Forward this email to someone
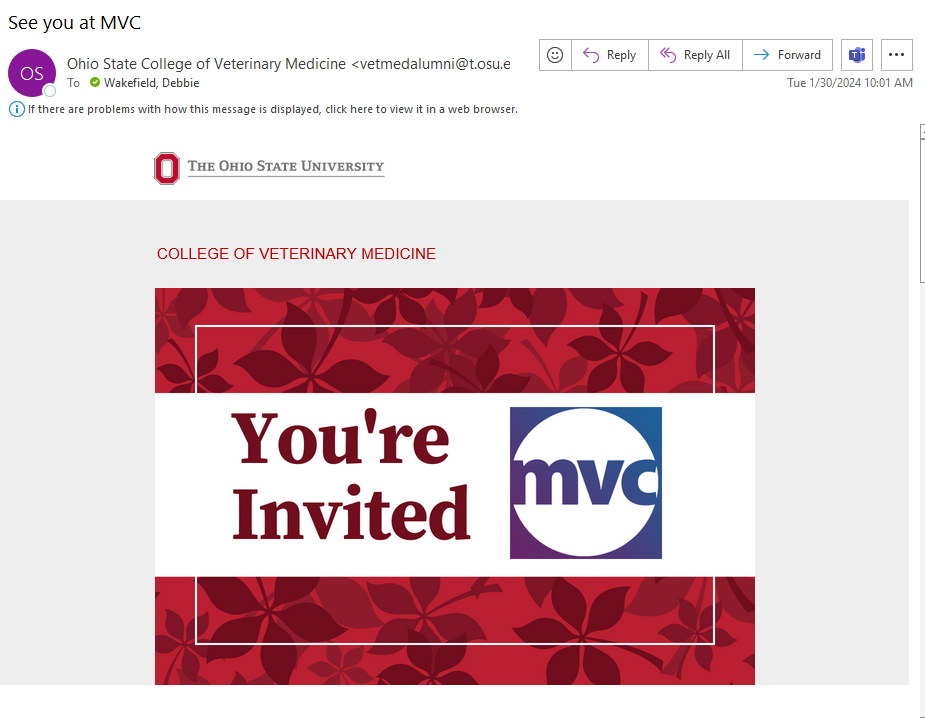Image resolution: width=925 pixels, height=718 pixels. (787, 55)
